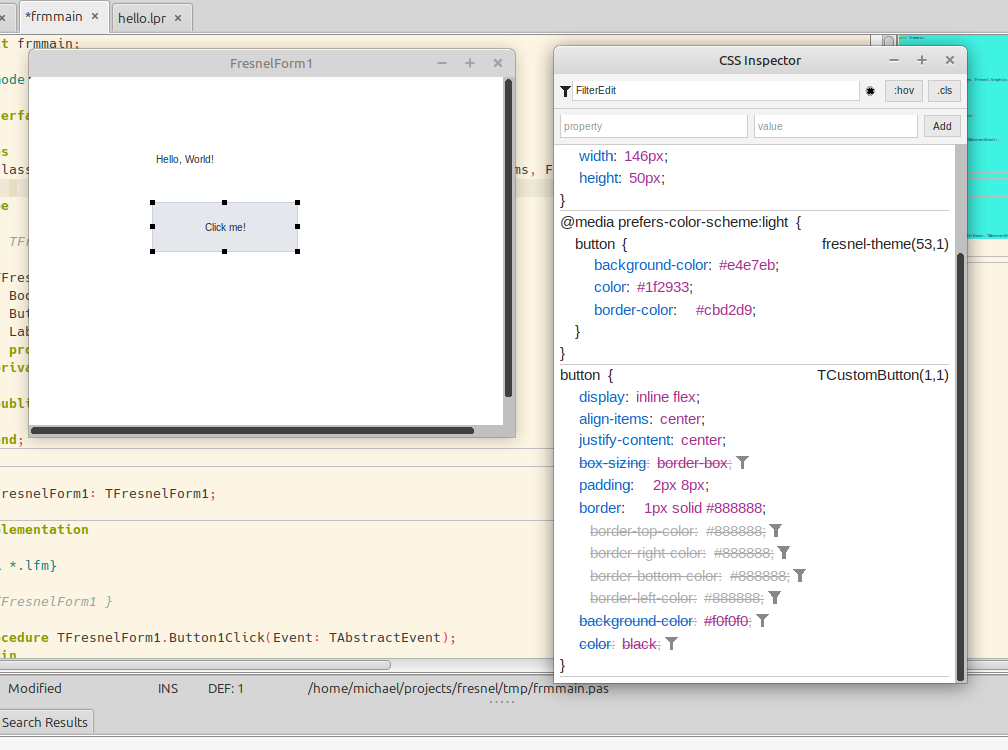Maximize the FresnelForm1 designer window

point(470,63)
